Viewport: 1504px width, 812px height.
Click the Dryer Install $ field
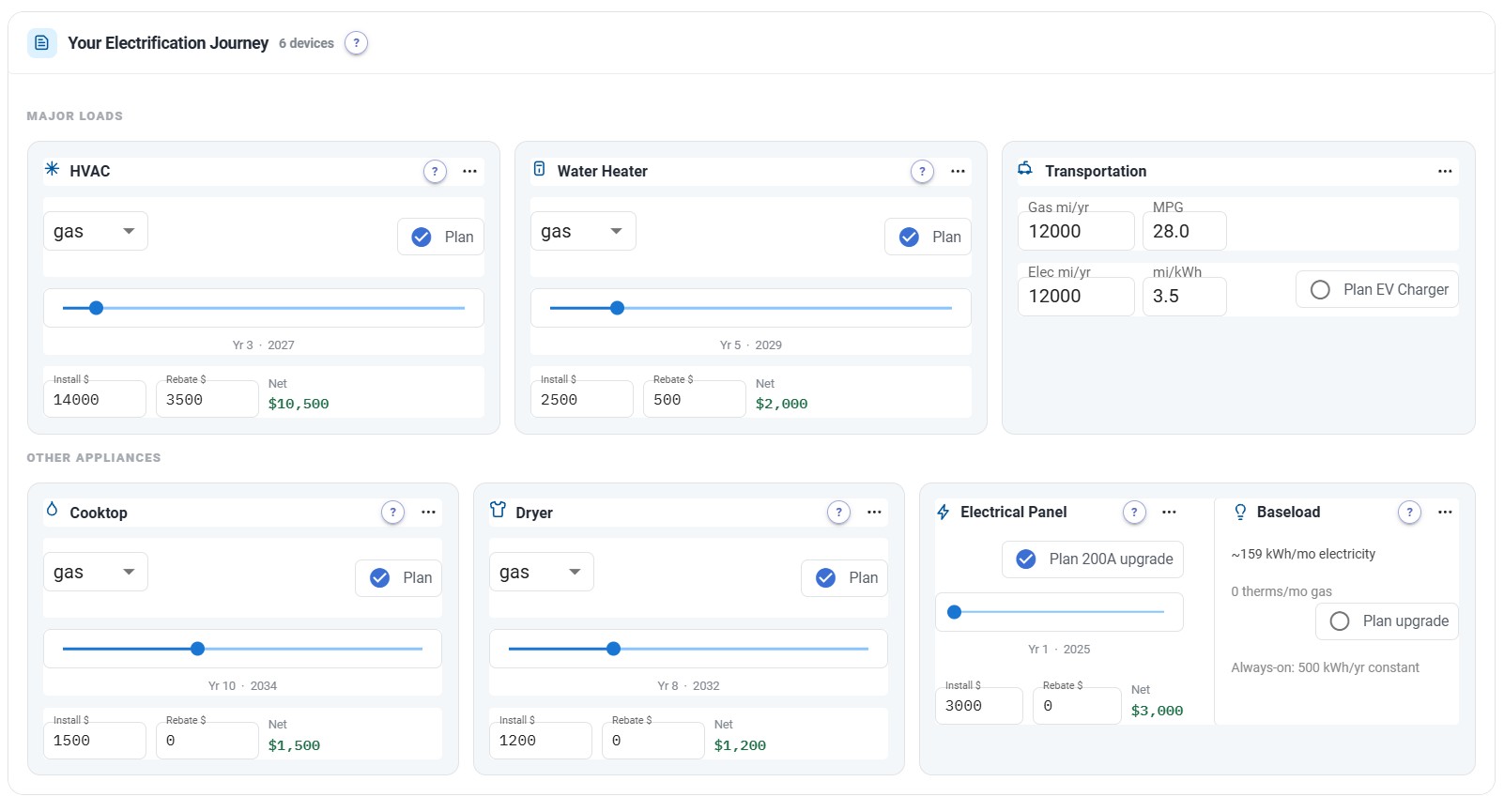pos(541,741)
